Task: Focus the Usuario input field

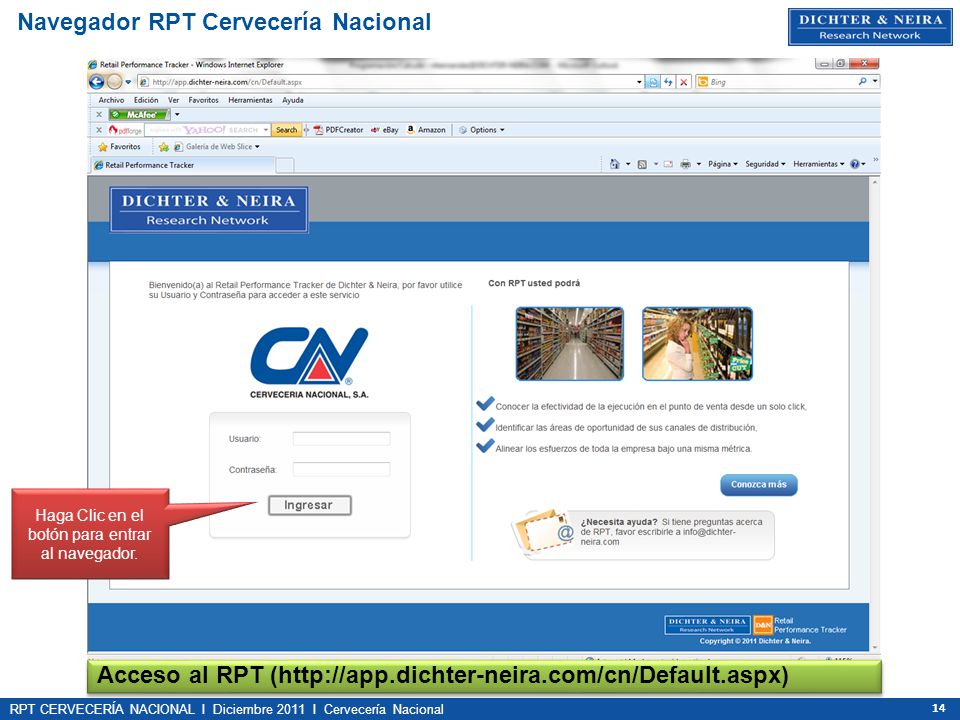Action: [341, 439]
